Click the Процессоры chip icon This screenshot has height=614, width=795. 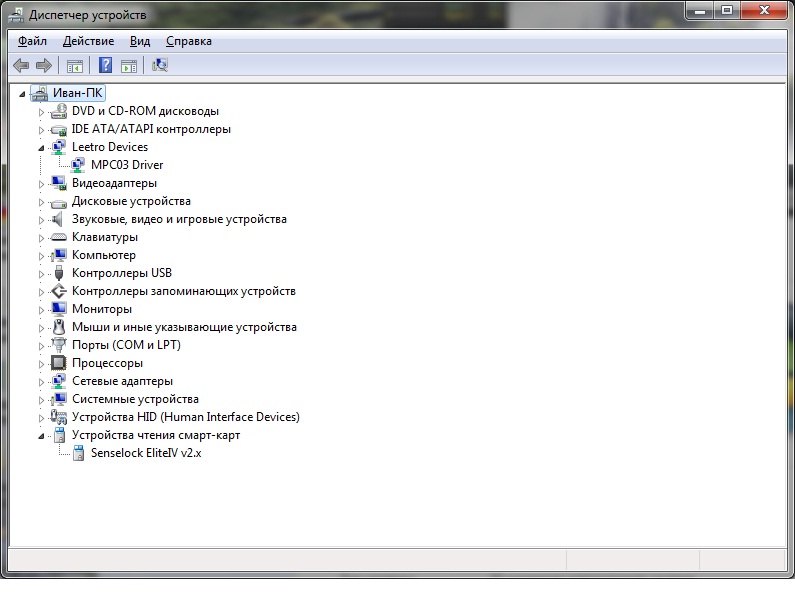pyautogui.click(x=59, y=363)
